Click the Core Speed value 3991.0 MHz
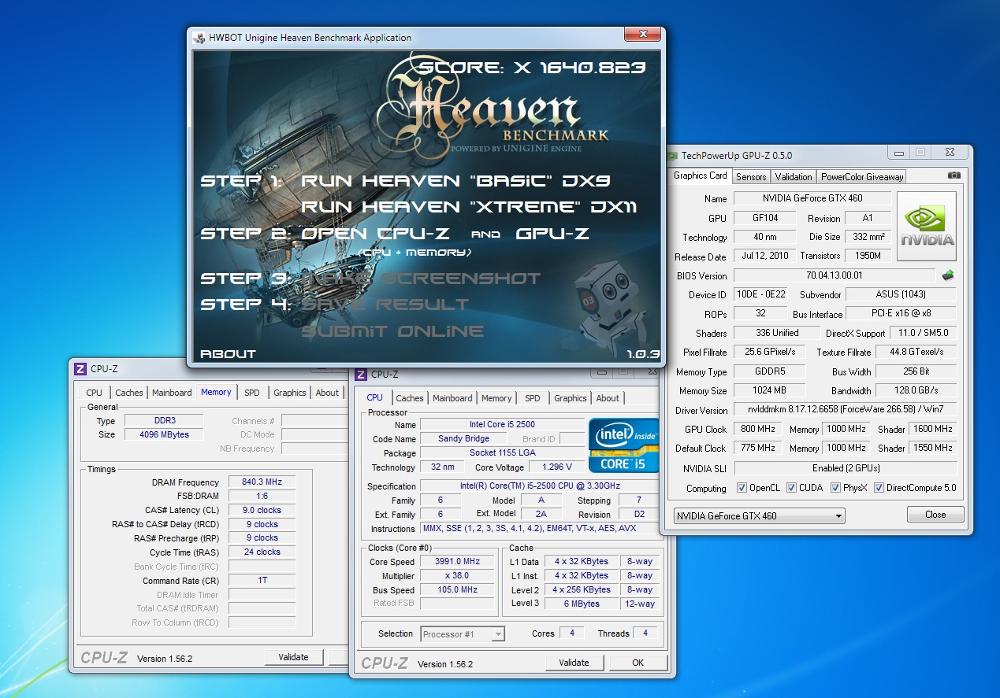The width and height of the screenshot is (1000, 698). point(457,561)
